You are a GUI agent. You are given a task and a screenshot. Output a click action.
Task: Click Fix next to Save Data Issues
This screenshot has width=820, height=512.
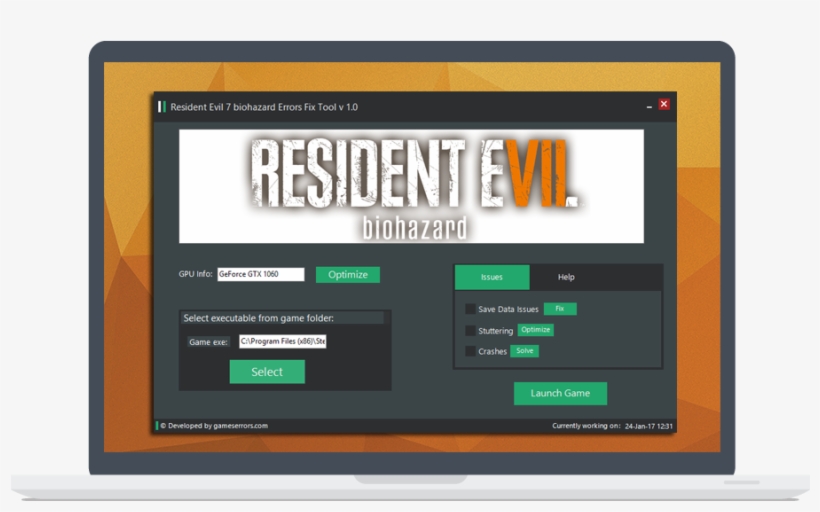tap(560, 309)
